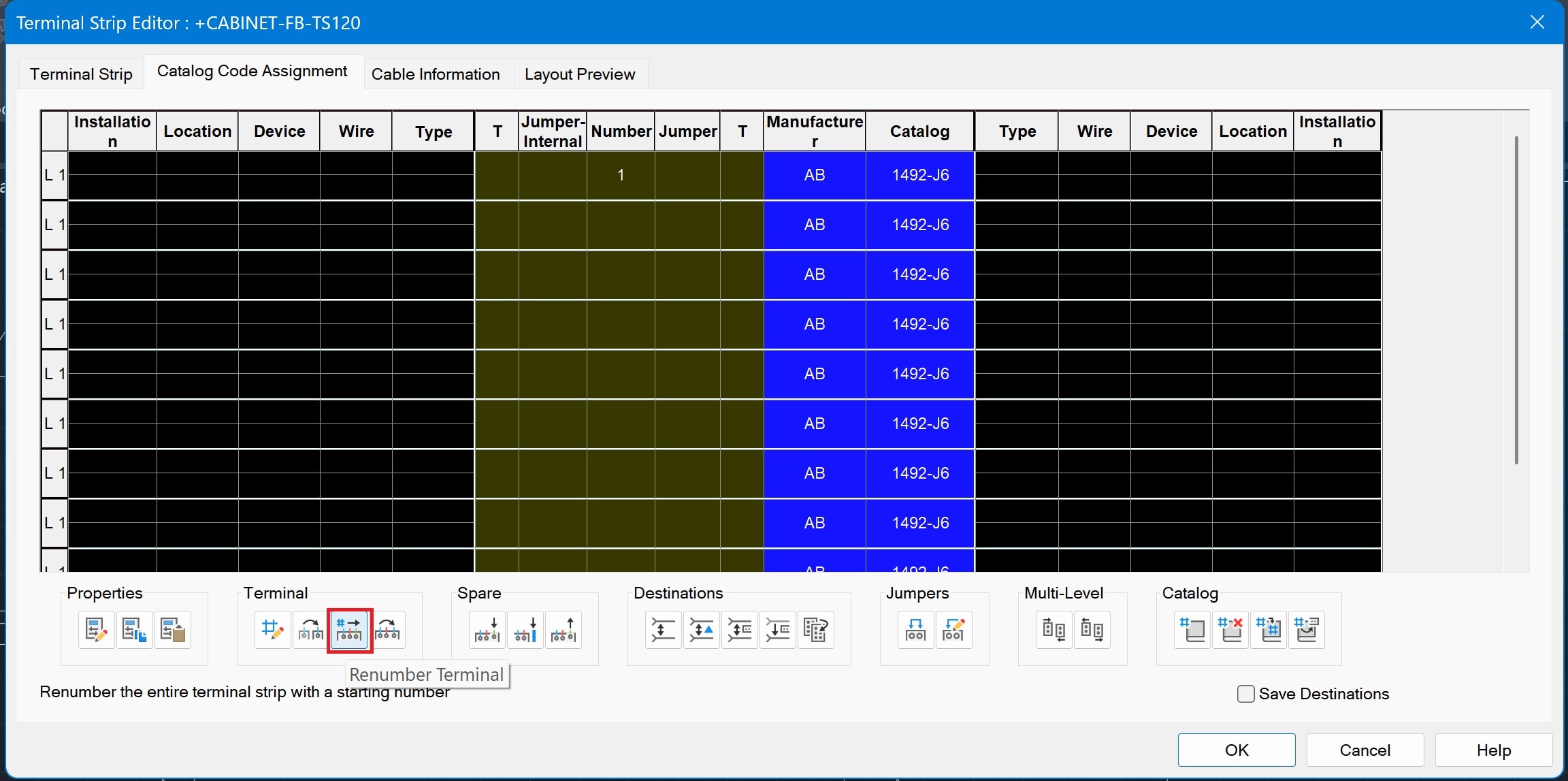Viewport: 1568px width, 781px height.
Task: Click Insert Accessory icon in Spare group
Action: 525,630
